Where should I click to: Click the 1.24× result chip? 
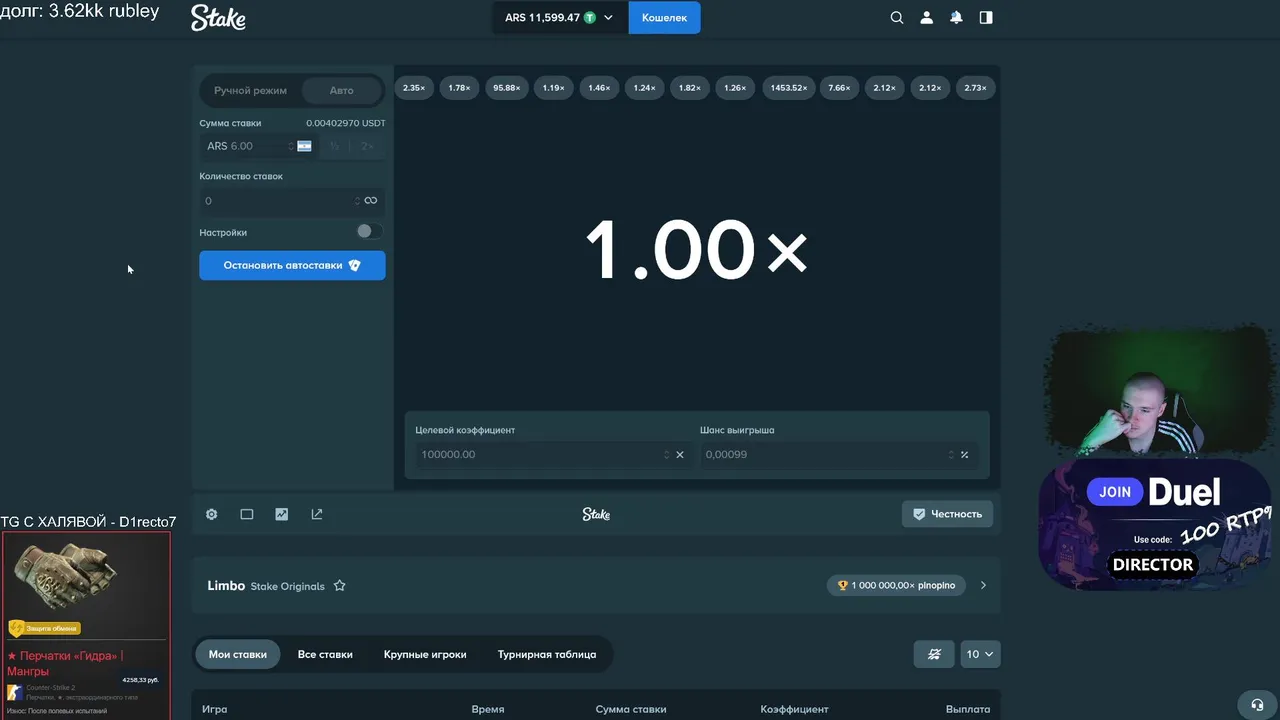(645, 88)
